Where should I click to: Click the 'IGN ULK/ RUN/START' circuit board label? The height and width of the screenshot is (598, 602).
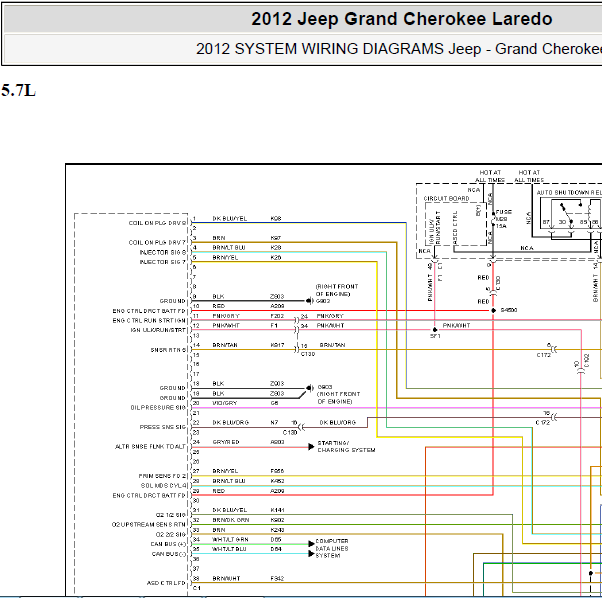(435, 228)
